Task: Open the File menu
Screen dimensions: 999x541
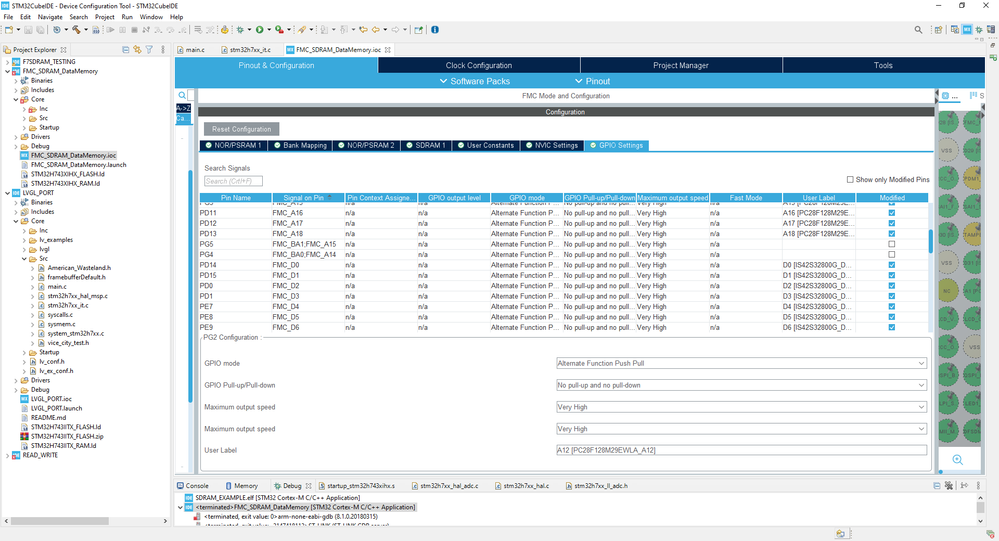Action: [x=8, y=17]
